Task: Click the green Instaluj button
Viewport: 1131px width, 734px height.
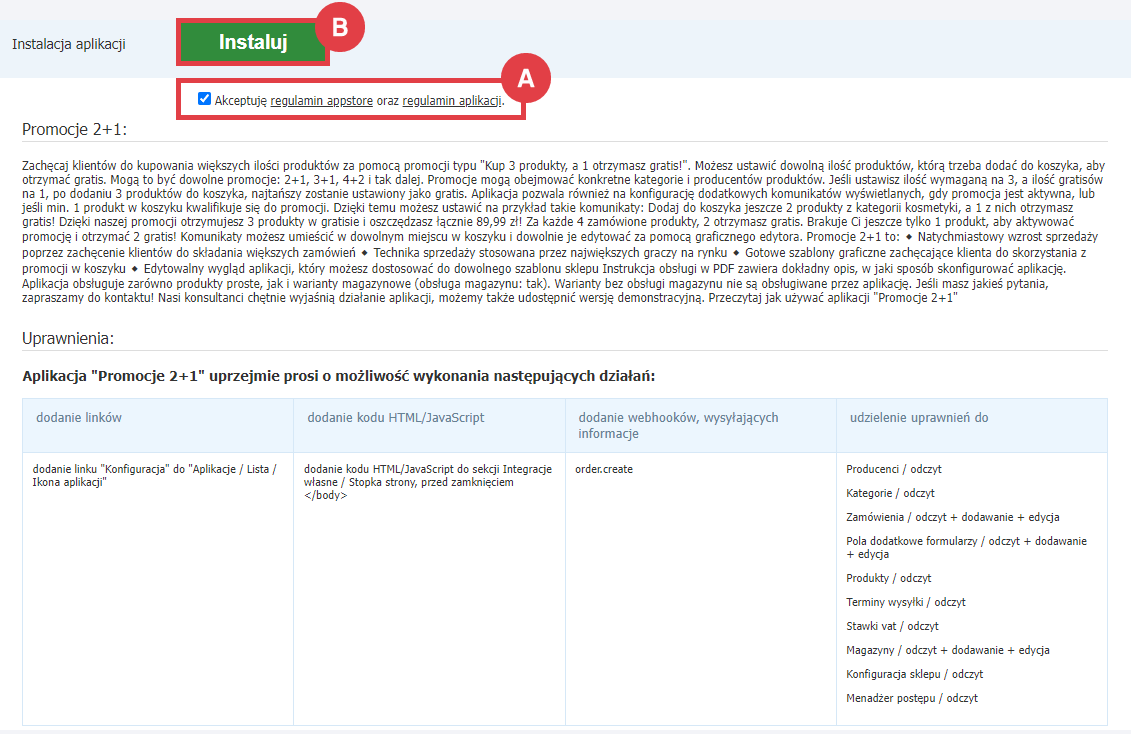Action: click(253, 43)
